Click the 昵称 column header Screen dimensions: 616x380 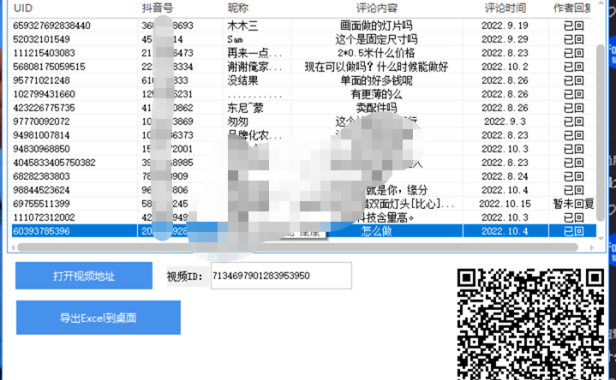point(238,8)
